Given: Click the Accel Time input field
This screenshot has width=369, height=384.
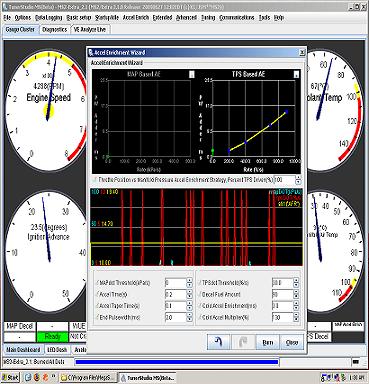Looking at the screenshot, I should (175, 295).
